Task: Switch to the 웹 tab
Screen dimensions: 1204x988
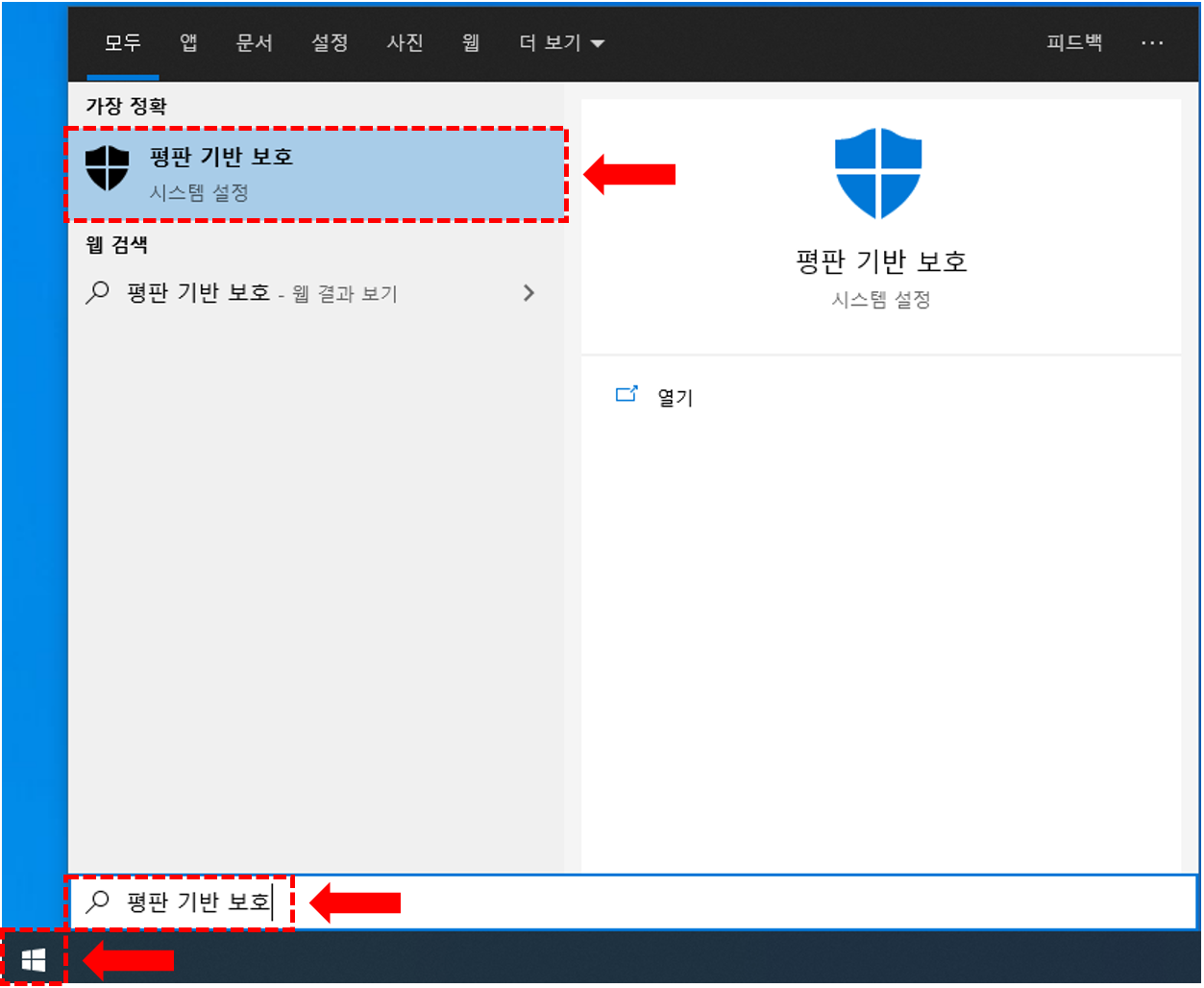Action: coord(471,43)
